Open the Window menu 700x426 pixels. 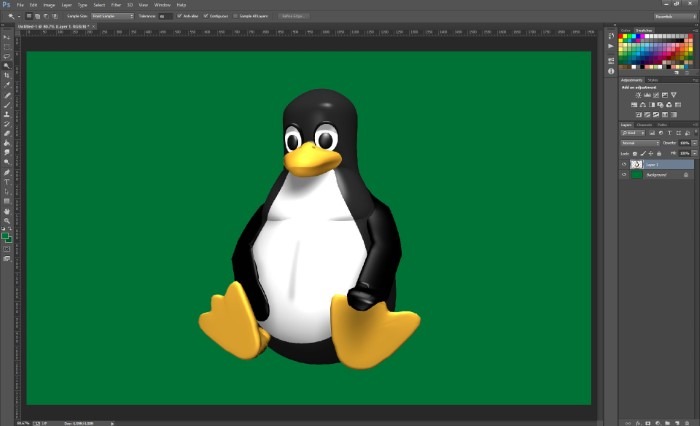[x=162, y=5]
